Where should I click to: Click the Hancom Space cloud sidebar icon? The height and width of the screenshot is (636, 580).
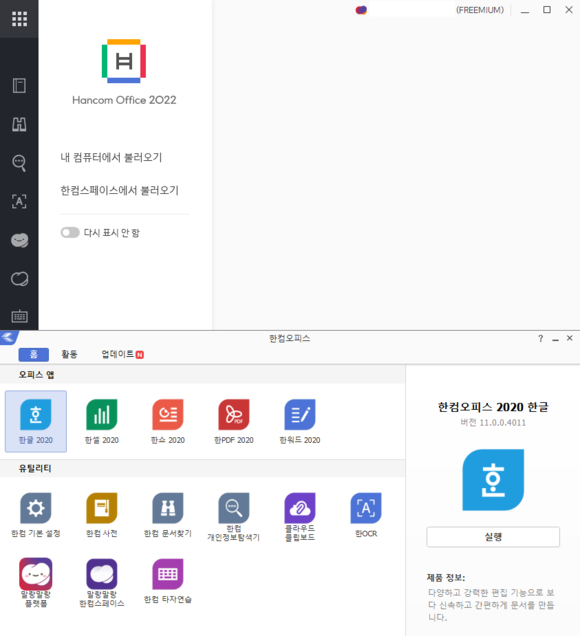19,279
